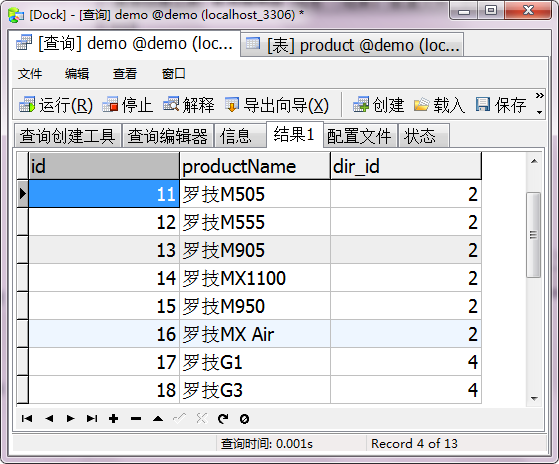The height and width of the screenshot is (464, 559).
Task: Click the edit record triangle icon
Action: 158,418
